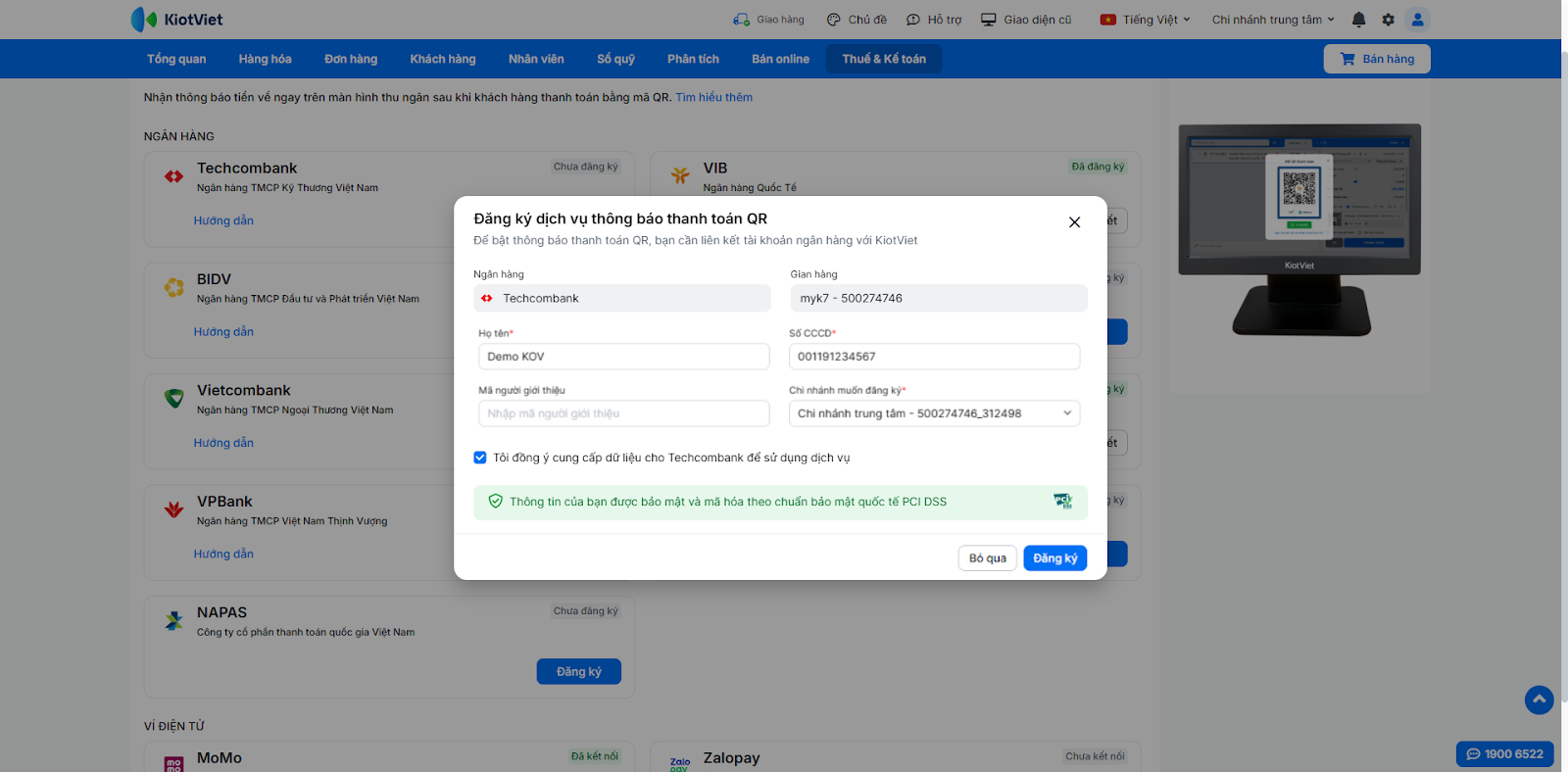This screenshot has height=772, width=1568.
Task: Uncheck the Techcombank data consent checkbox
Action: [480, 458]
